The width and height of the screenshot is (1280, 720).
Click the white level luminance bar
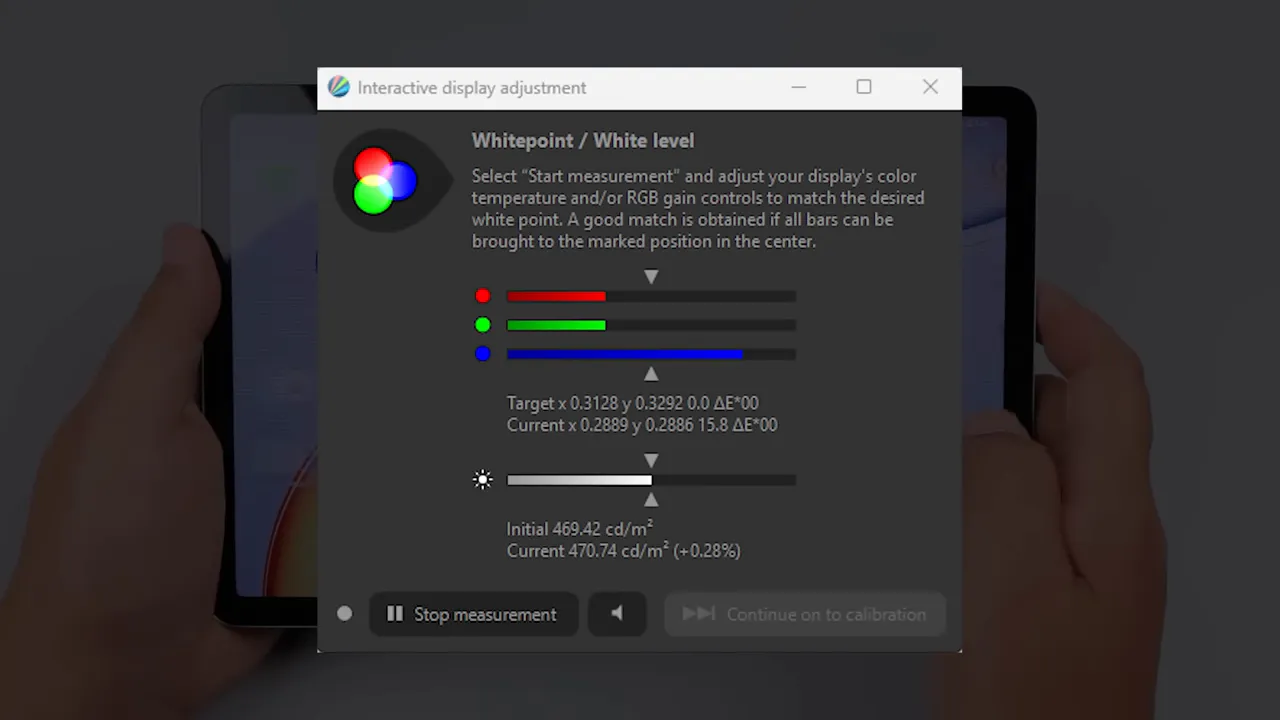(x=651, y=480)
